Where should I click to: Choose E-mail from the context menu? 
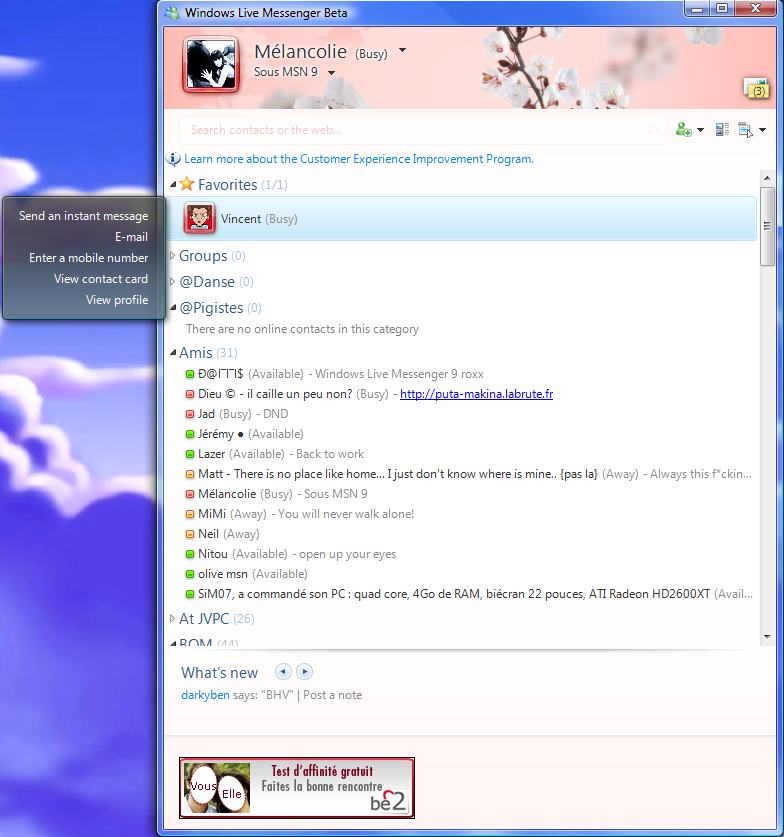pyautogui.click(x=131, y=236)
